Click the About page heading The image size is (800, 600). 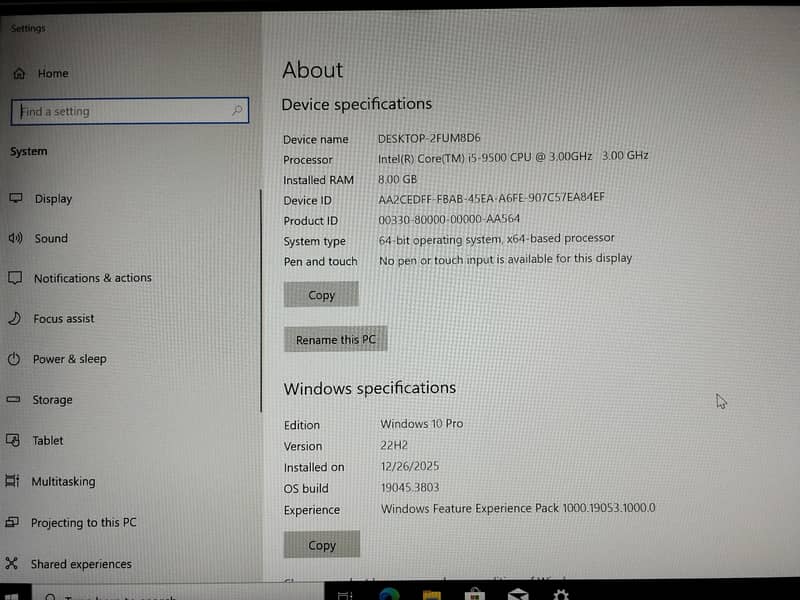coord(313,70)
